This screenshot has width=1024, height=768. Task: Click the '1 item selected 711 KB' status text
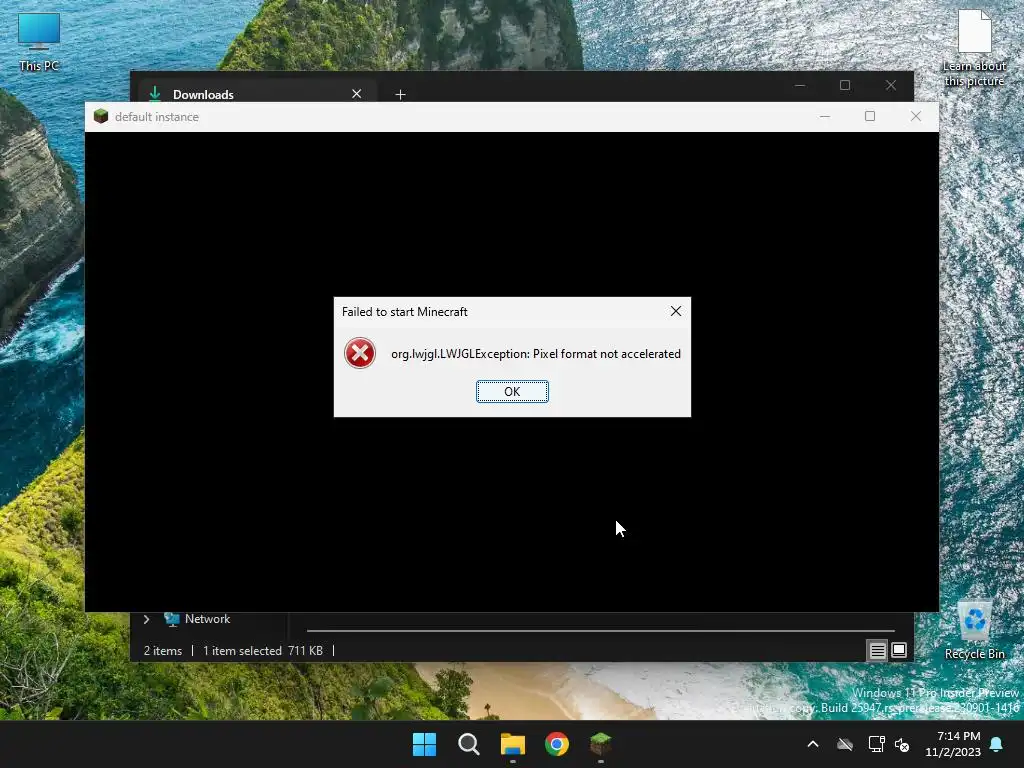coord(263,650)
